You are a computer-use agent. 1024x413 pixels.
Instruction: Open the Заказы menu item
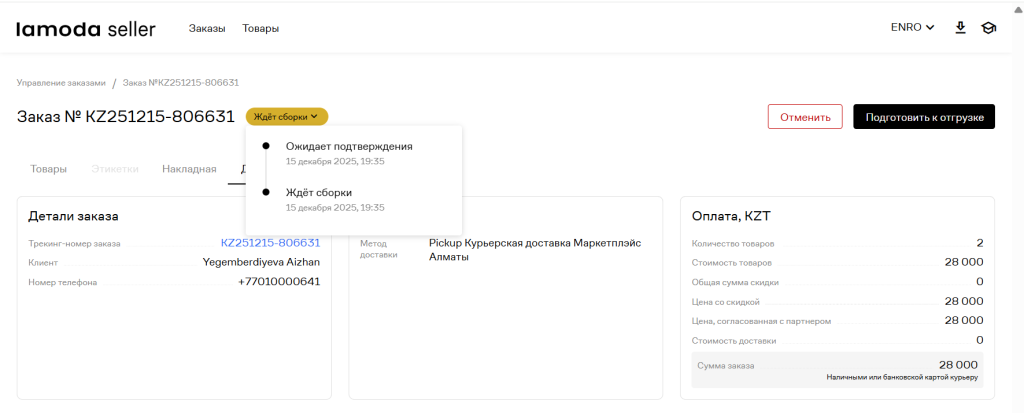pos(207,29)
